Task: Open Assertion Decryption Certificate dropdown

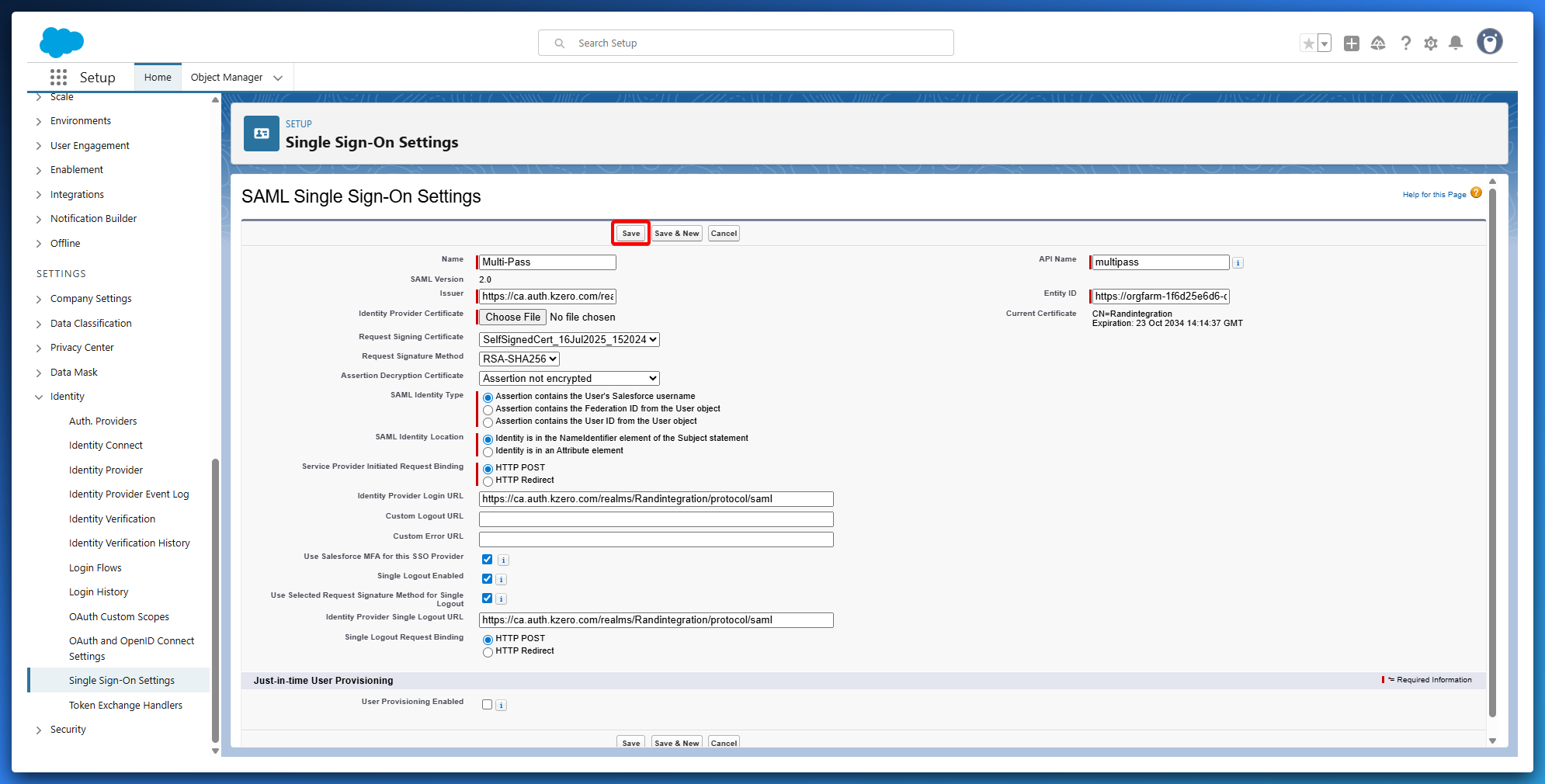Action: [569, 378]
